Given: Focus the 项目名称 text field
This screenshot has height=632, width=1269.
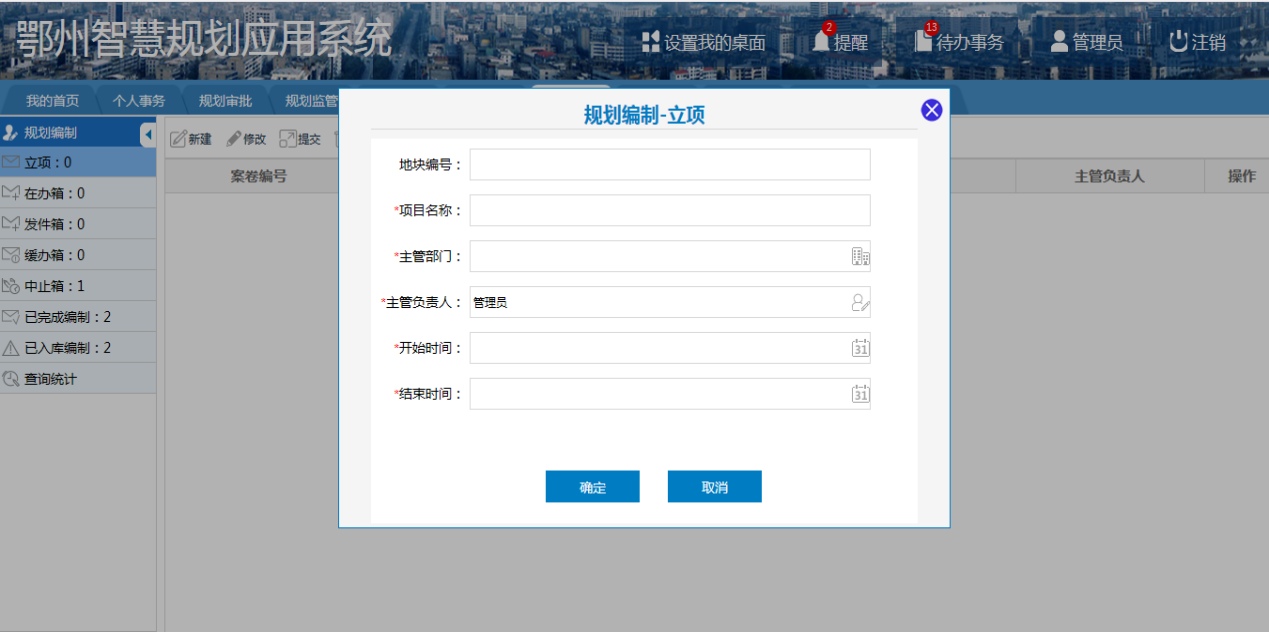Looking at the screenshot, I should click(669, 211).
